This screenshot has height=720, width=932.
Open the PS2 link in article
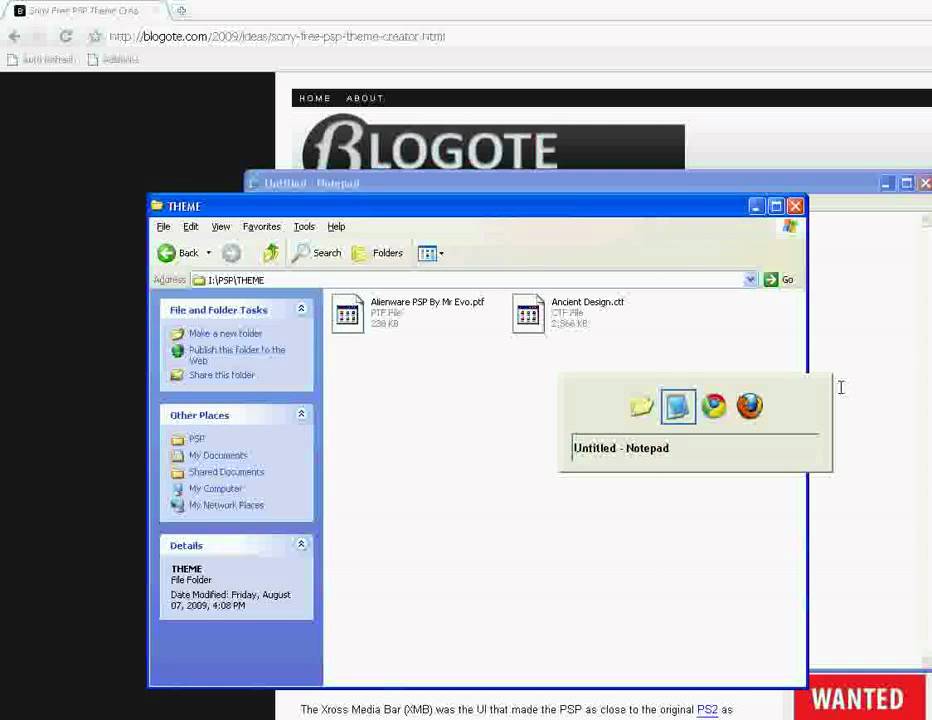point(707,710)
